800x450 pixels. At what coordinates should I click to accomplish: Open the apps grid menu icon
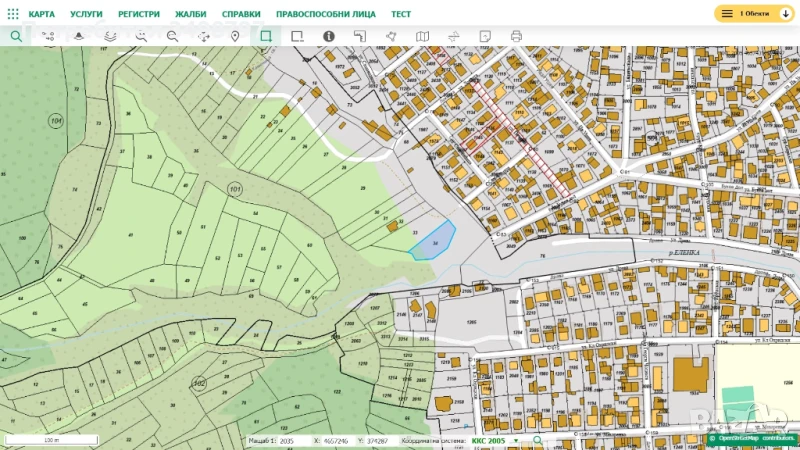click(x=13, y=14)
